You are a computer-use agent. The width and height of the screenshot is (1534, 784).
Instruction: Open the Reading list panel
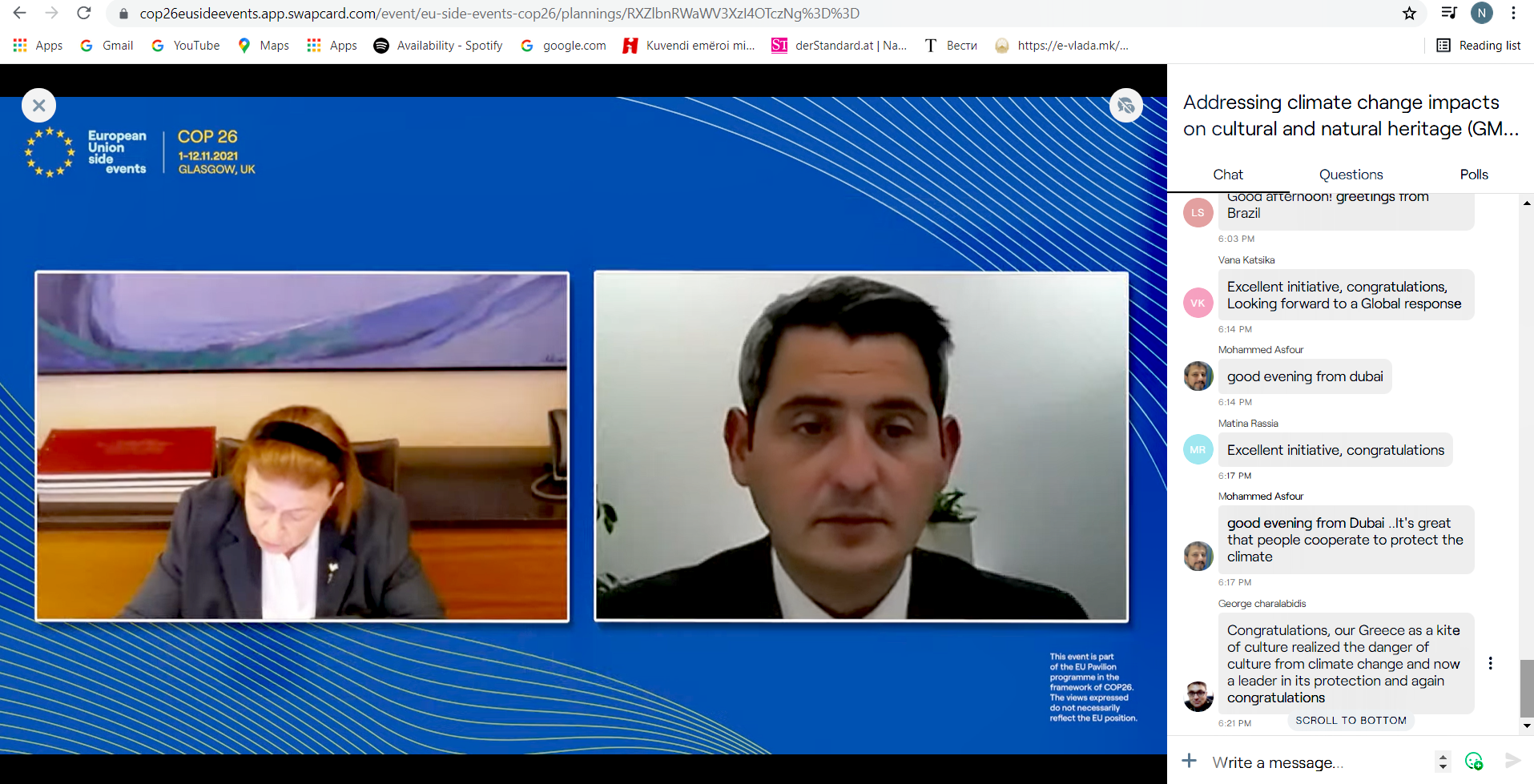(x=1478, y=46)
